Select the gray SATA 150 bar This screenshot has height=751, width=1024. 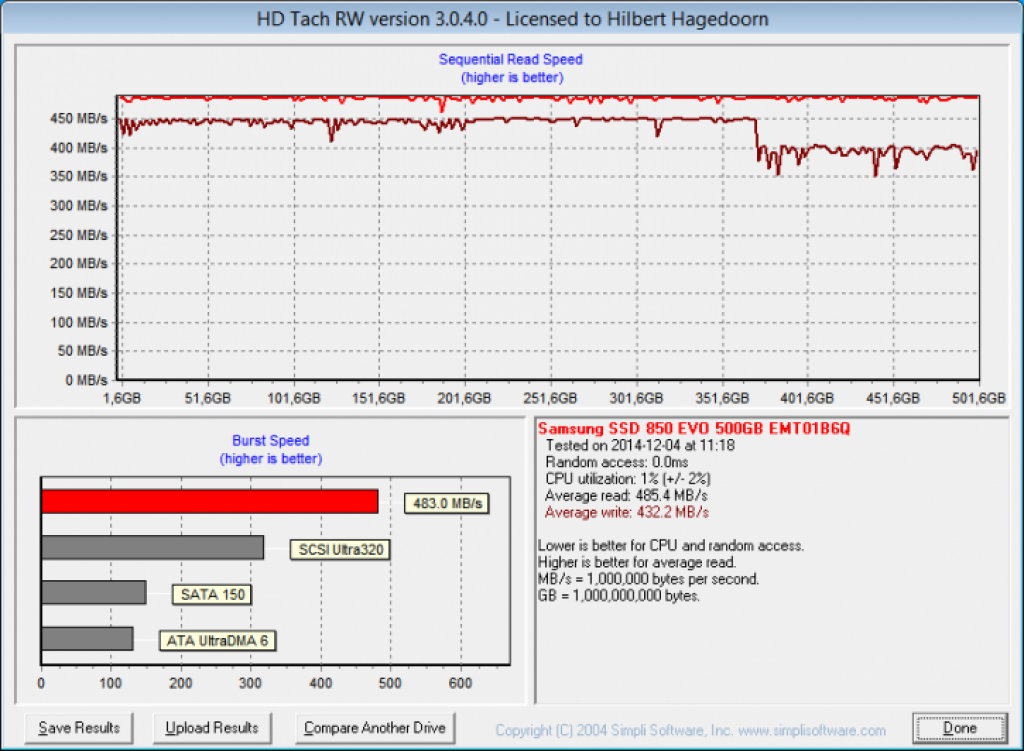[94, 592]
